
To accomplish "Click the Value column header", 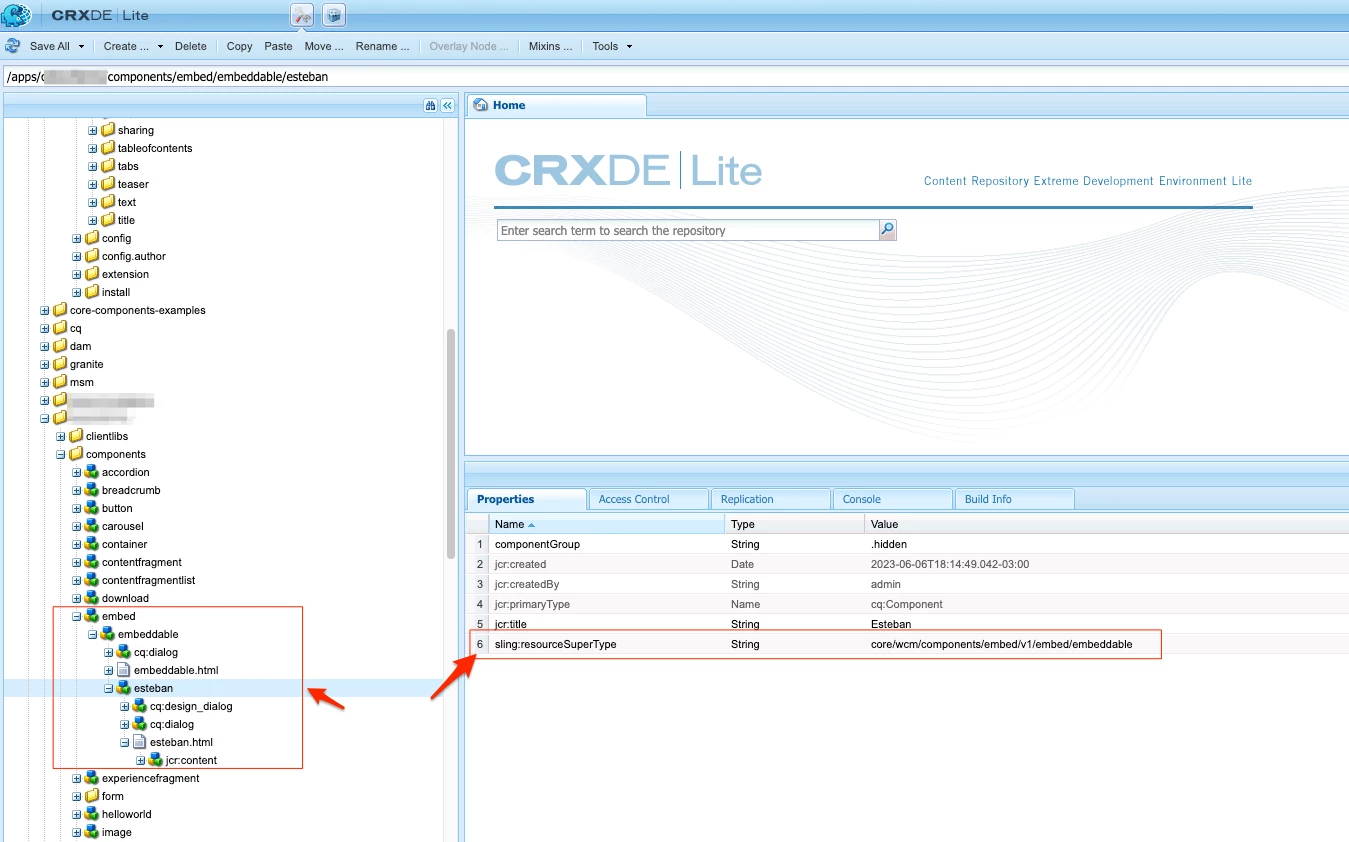I will coord(1105,524).
